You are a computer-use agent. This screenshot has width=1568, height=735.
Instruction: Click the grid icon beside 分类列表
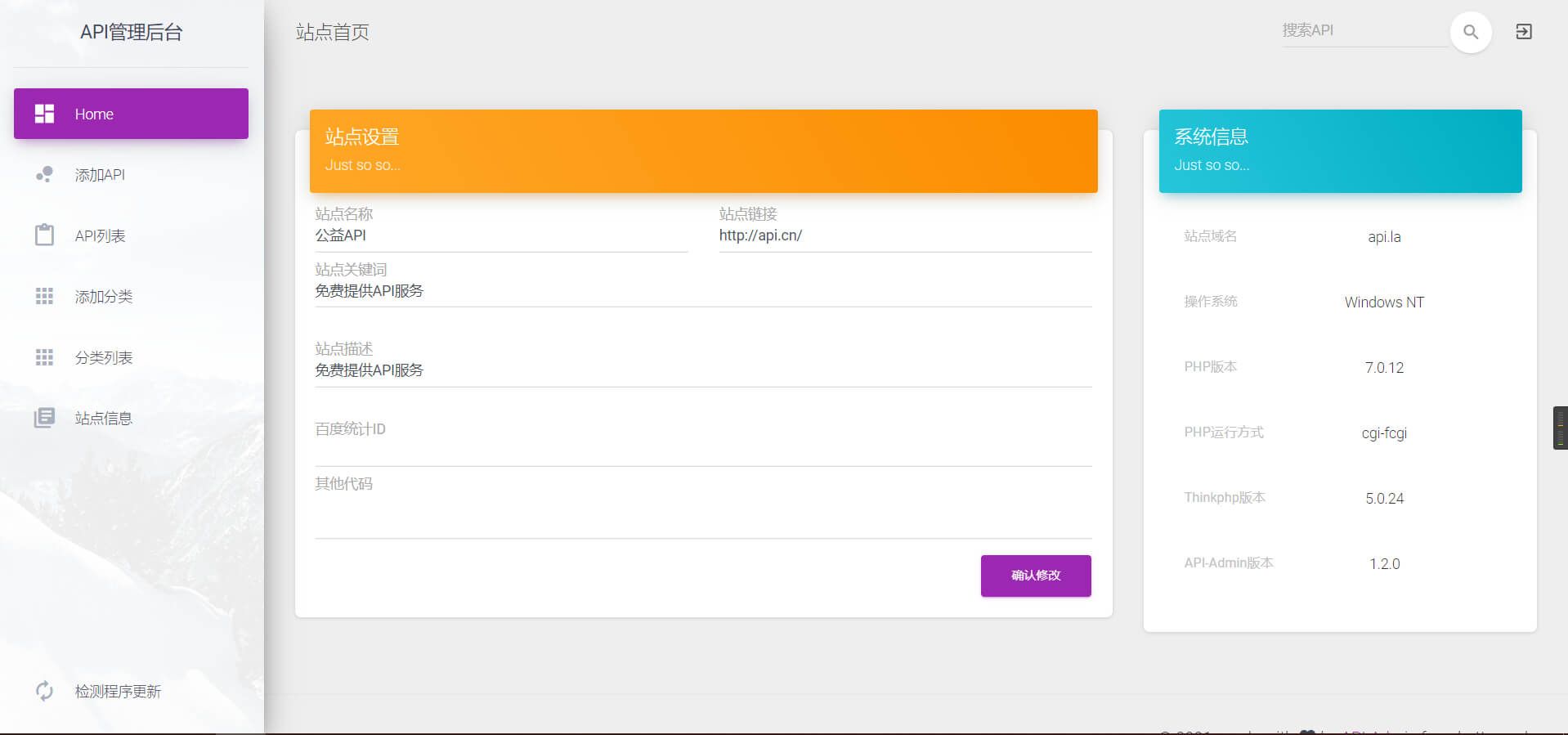[44, 357]
